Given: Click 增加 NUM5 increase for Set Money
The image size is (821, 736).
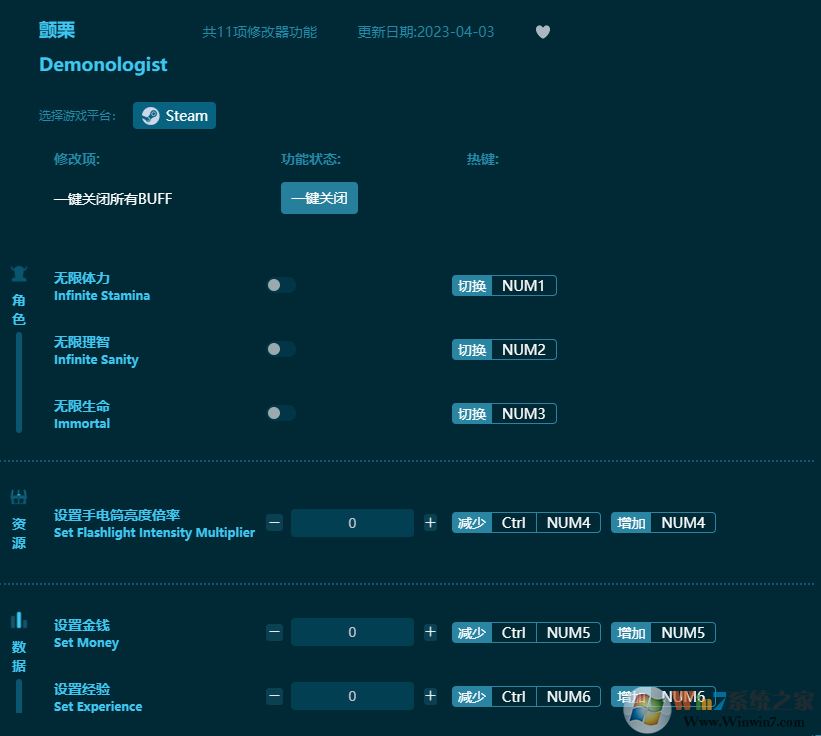Looking at the screenshot, I should tap(662, 632).
